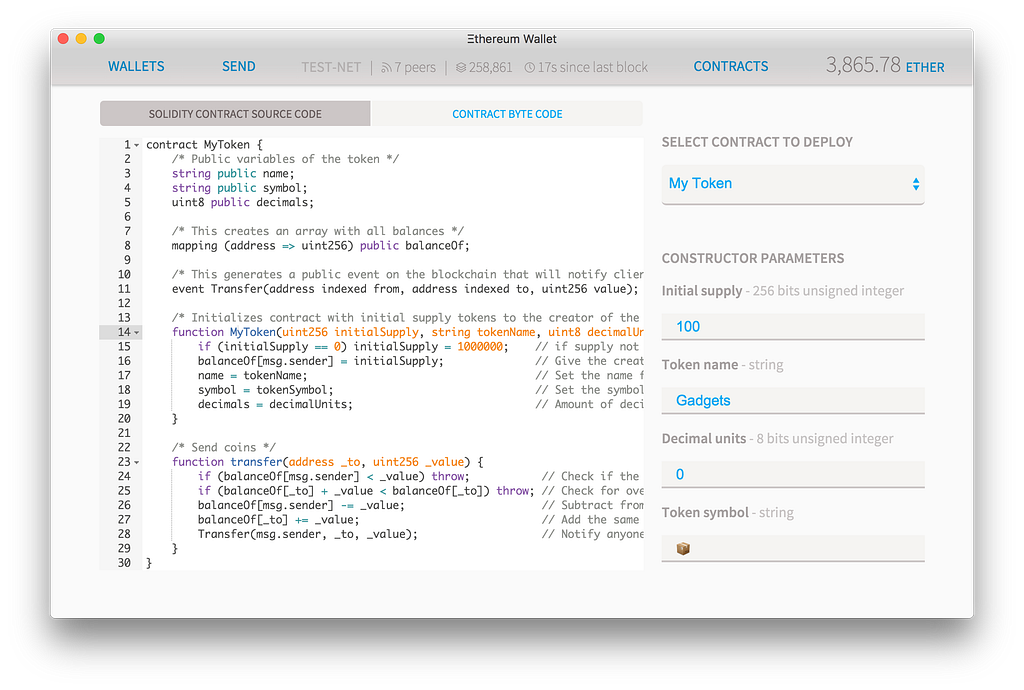Click the mapping balanceOf code line
Viewport: 1024px width, 690px height.
pos(321,245)
